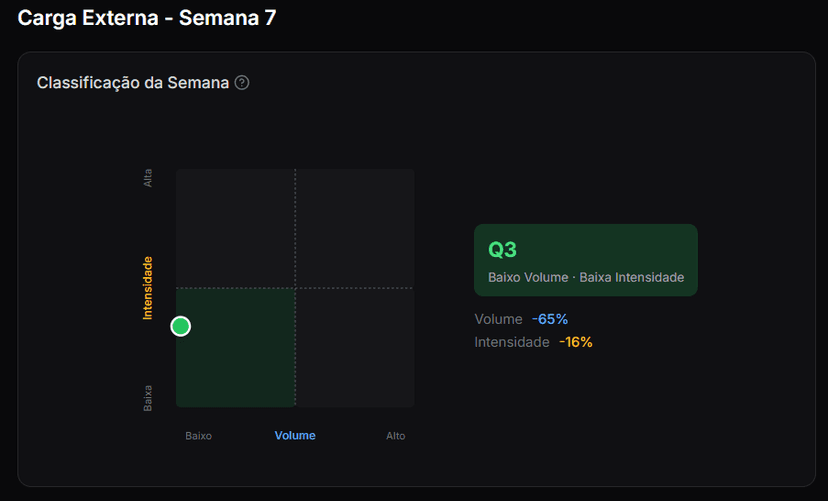Screen dimensions: 828x501
Task: Click the Alta label on the vertical axis
Action: (148, 179)
